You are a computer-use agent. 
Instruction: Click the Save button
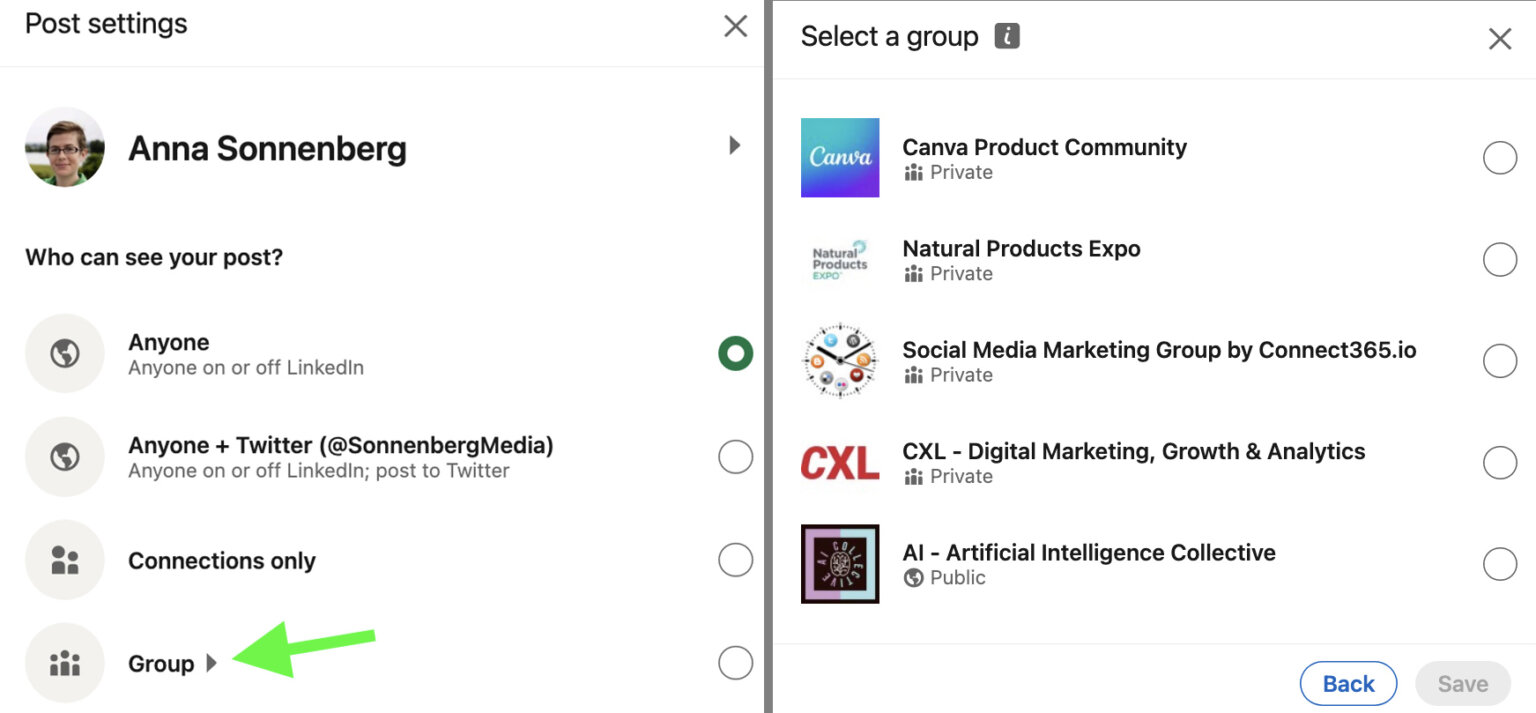click(x=1462, y=683)
